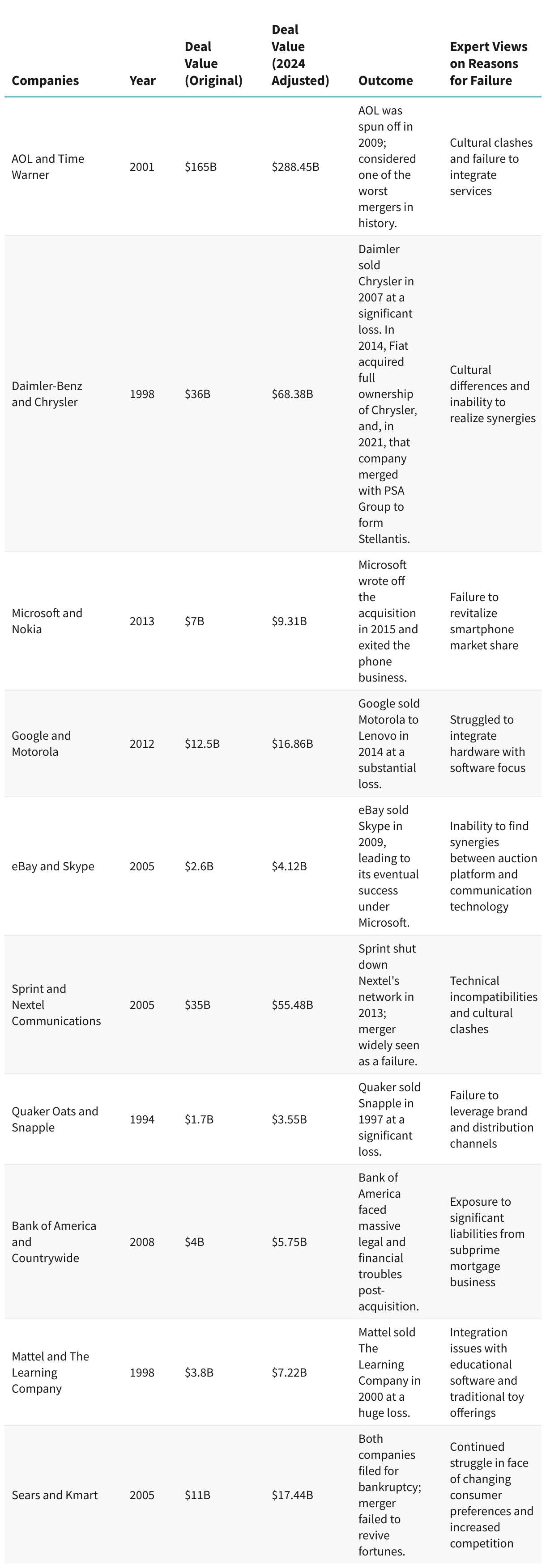Click the Year column header

tap(143, 81)
